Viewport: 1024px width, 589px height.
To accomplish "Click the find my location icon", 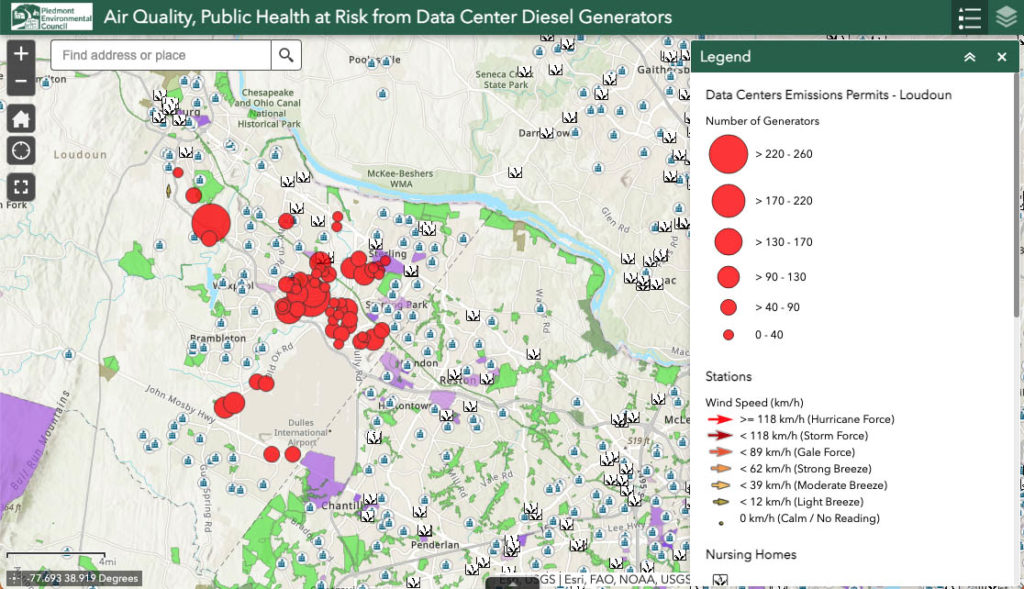I will click(x=20, y=151).
